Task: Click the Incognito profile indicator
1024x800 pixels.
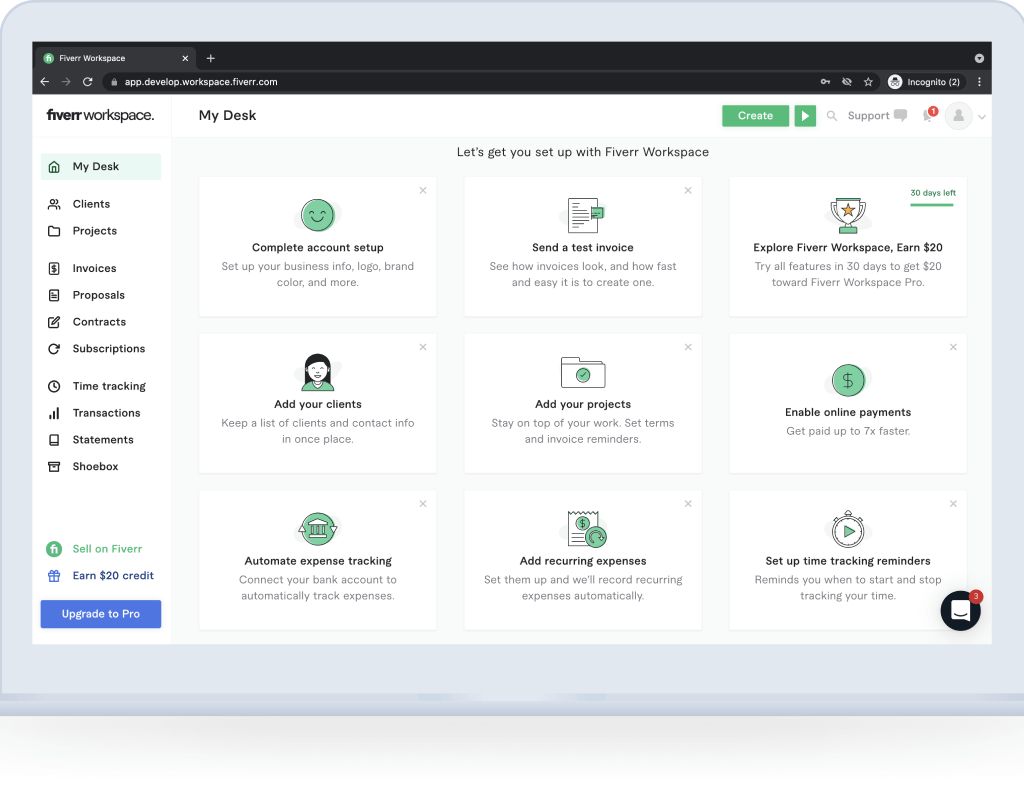Action: [x=924, y=82]
